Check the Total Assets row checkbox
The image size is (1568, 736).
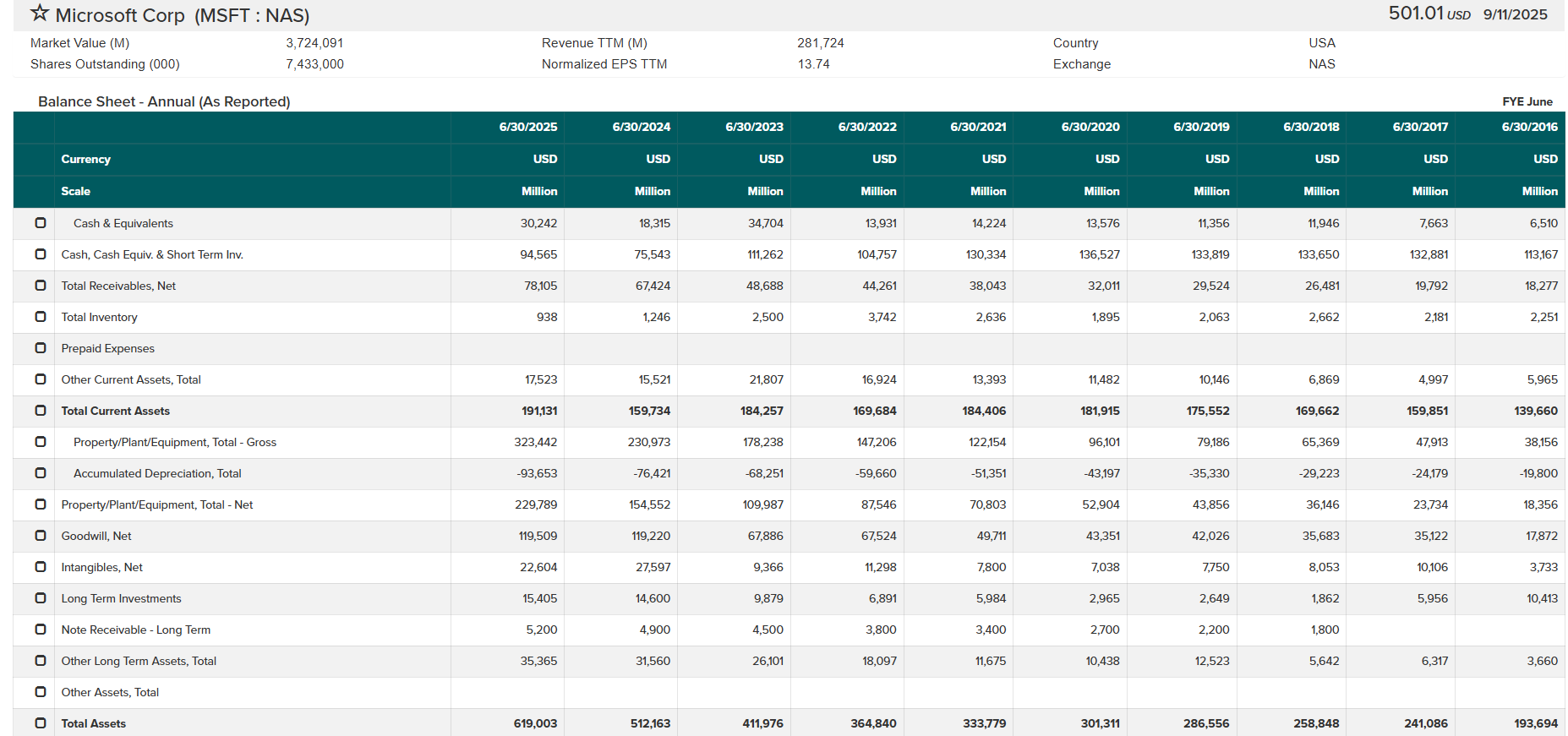click(41, 723)
